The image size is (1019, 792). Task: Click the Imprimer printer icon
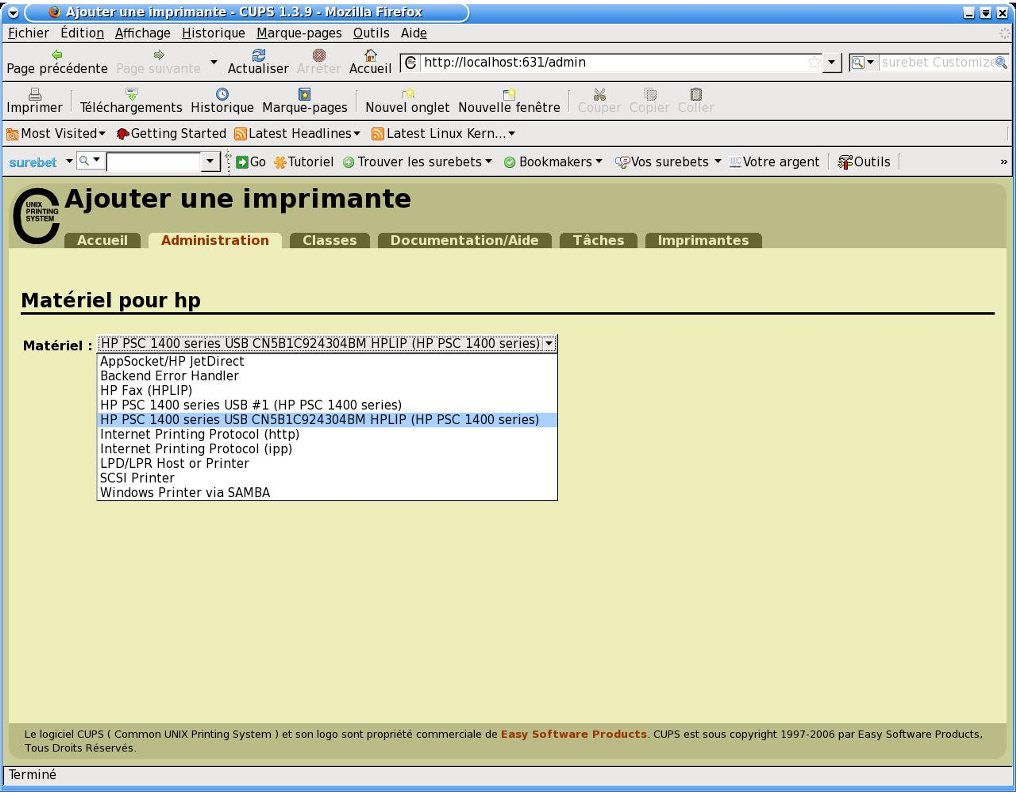coord(34,94)
